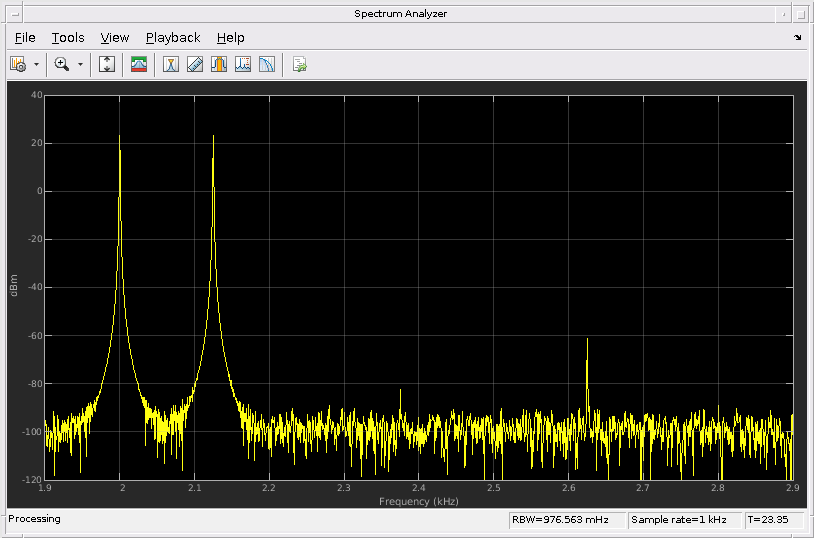This screenshot has height=538, width=814.
Task: Open the Spectrum Settings panel
Action: click(x=18, y=65)
